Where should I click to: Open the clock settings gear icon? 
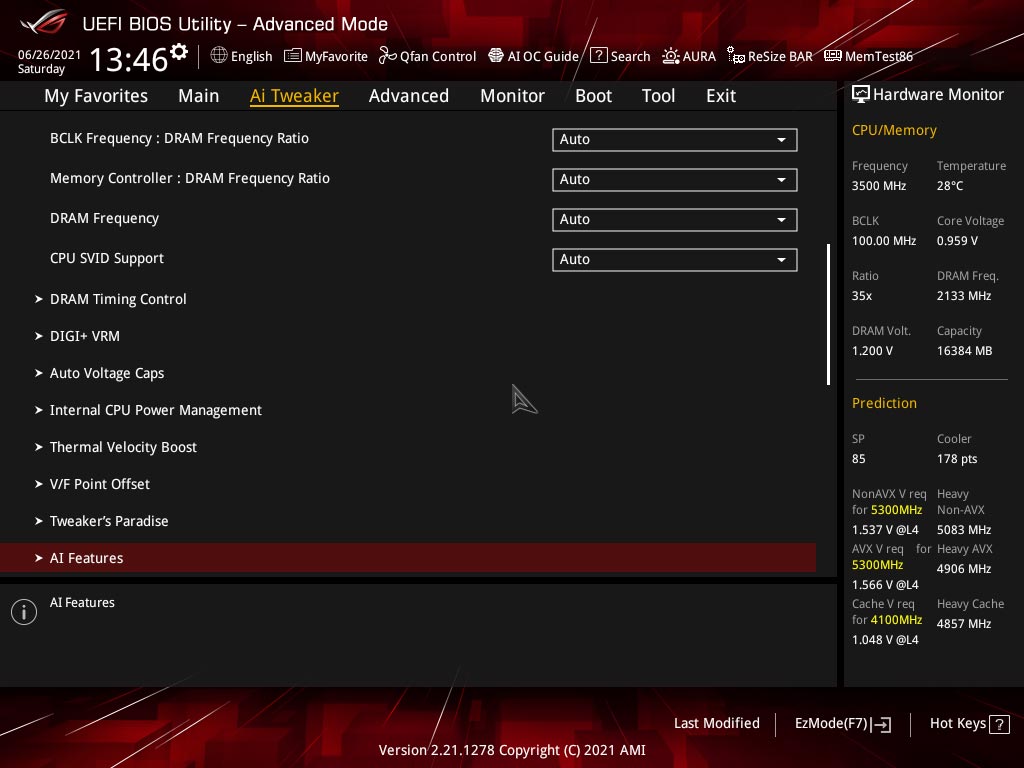pyautogui.click(x=178, y=52)
